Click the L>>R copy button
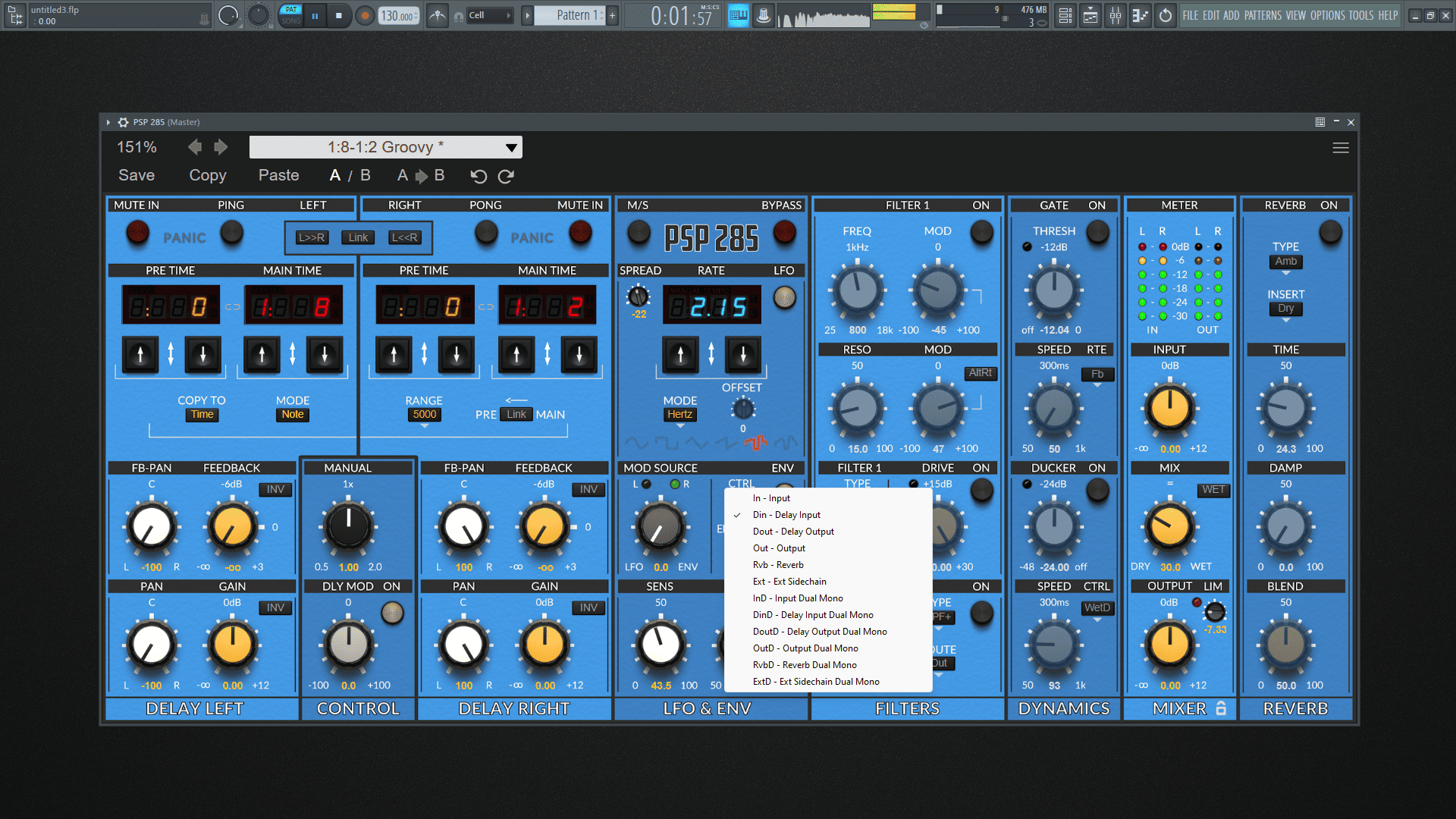Screen dimensions: 1456x819 click(312, 237)
